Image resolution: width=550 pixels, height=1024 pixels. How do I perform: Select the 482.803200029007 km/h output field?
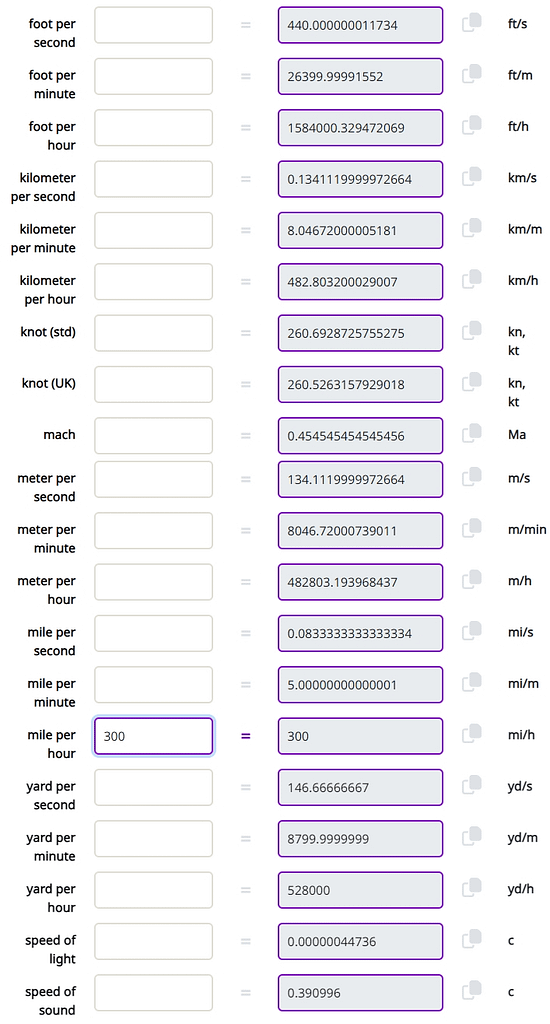[x=361, y=281]
